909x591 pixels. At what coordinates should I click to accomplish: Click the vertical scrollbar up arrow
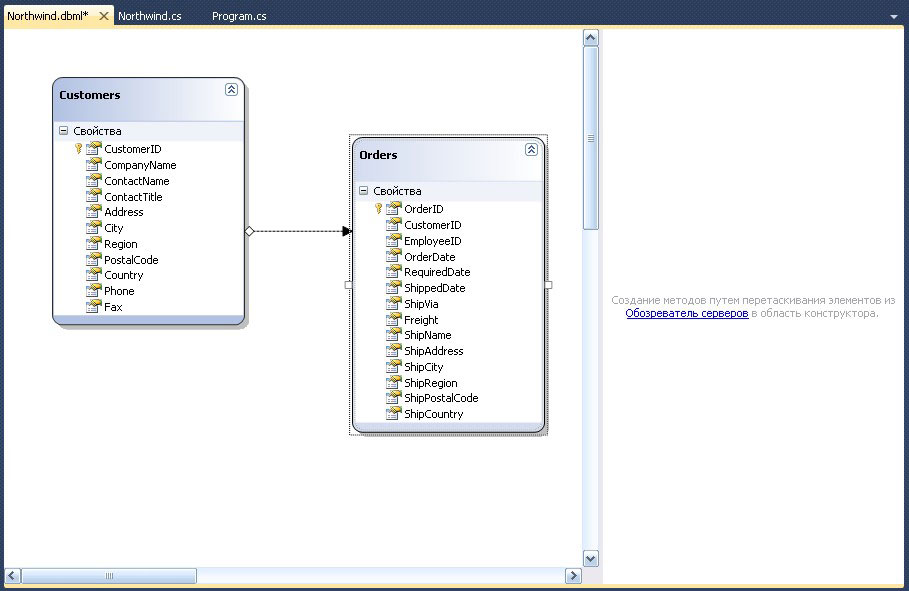(591, 38)
